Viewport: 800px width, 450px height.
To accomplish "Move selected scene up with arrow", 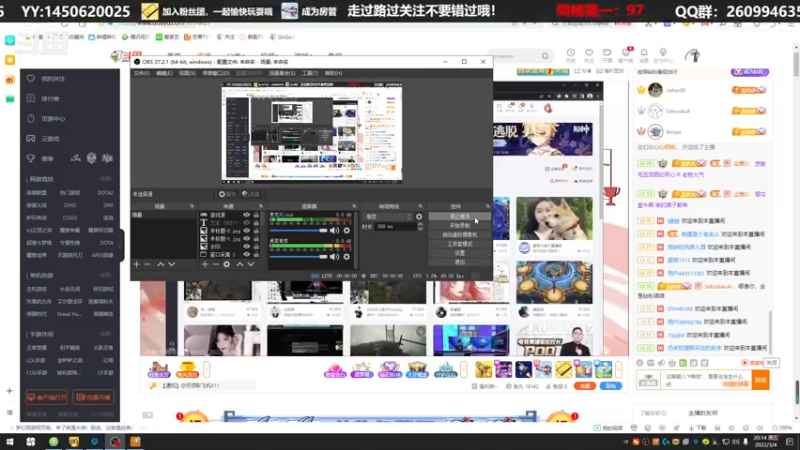I will [x=161, y=264].
